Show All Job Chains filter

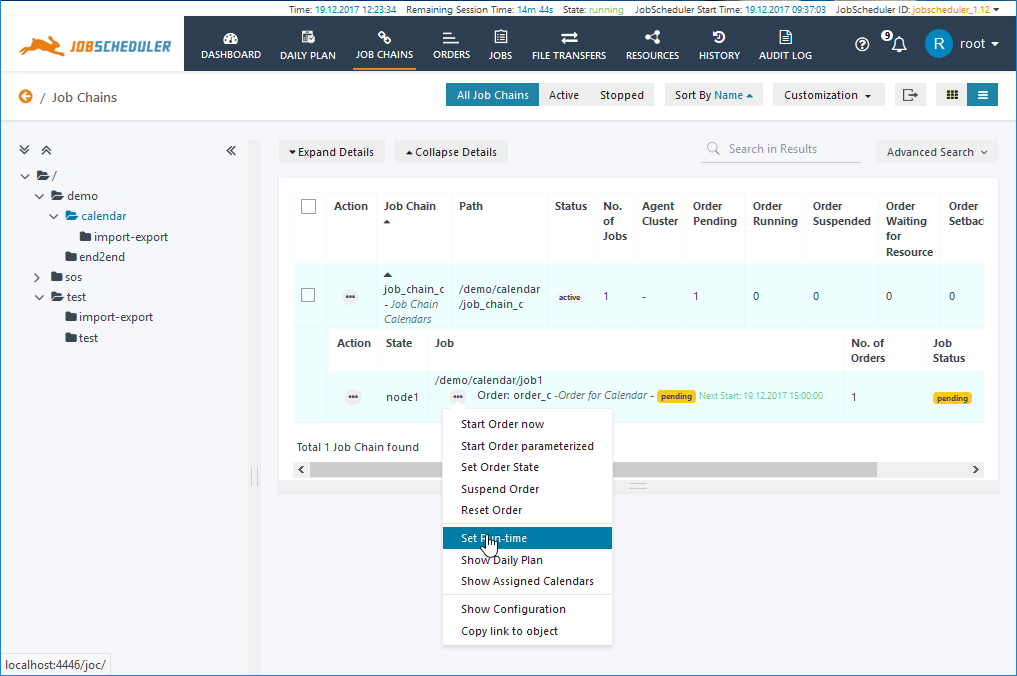(492, 95)
